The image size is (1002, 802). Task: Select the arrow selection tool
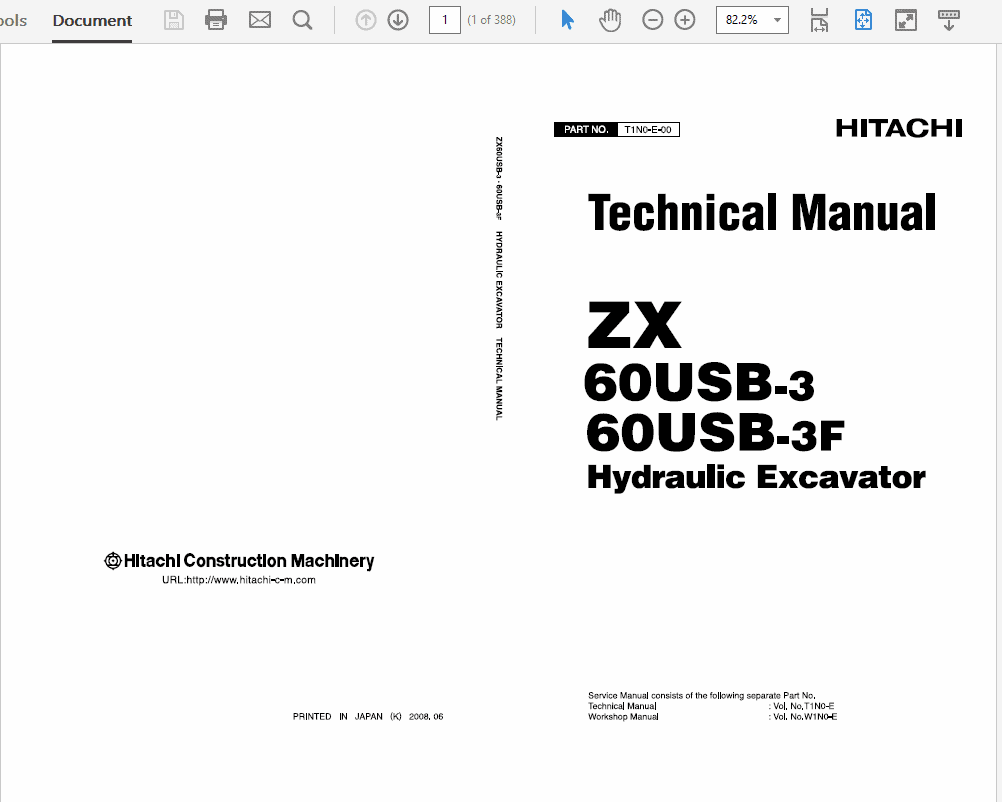pos(567,19)
